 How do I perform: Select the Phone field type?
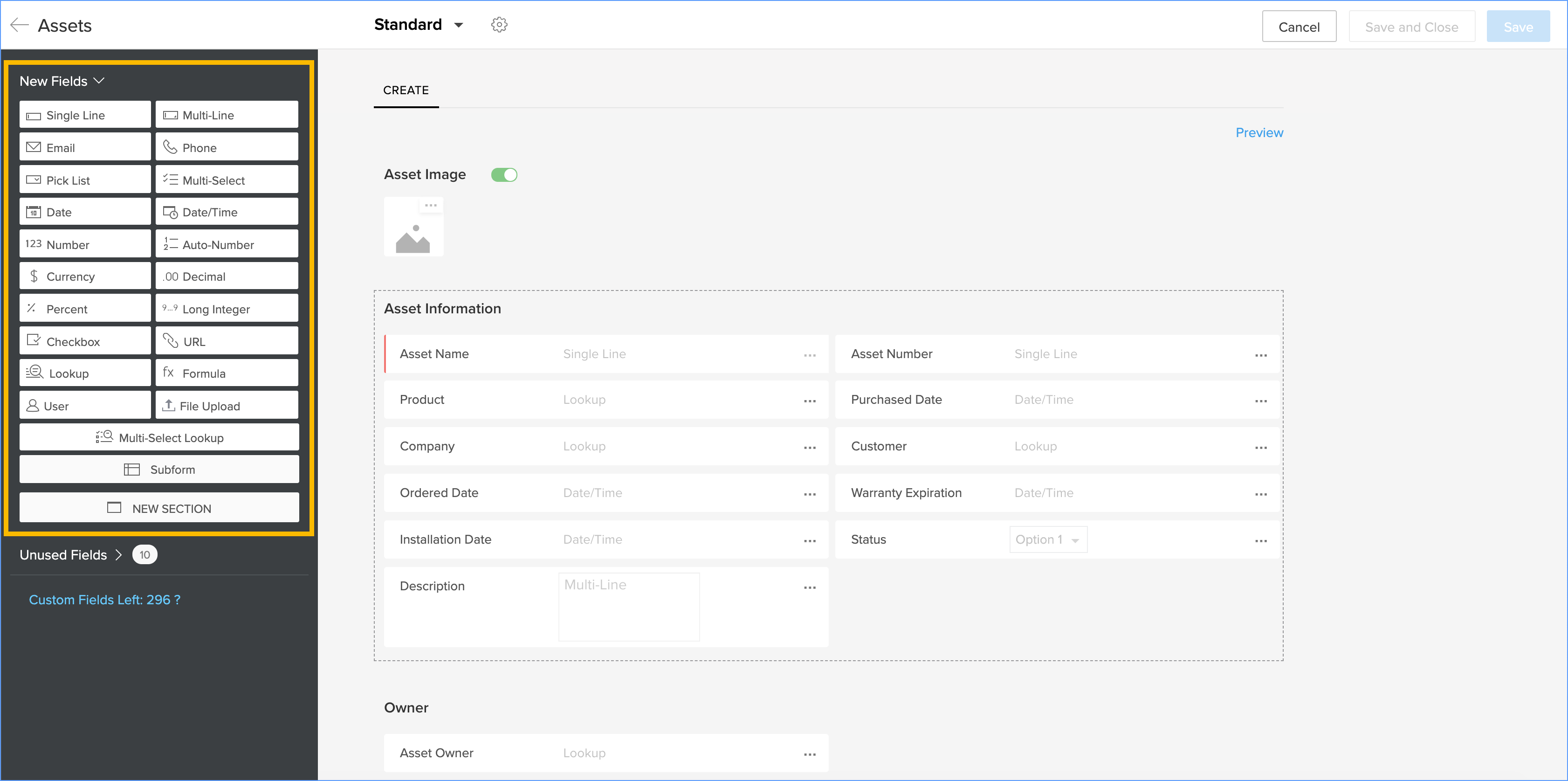click(227, 147)
